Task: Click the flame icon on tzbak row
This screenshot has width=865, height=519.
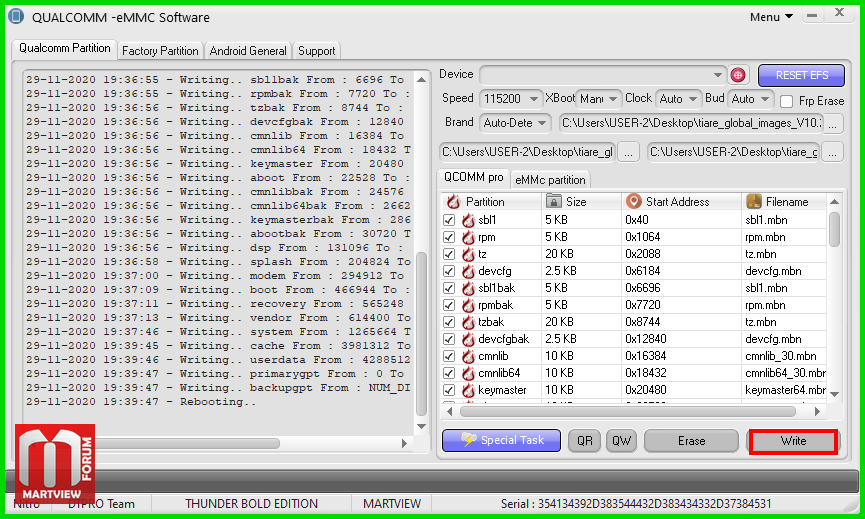Action: pos(468,322)
